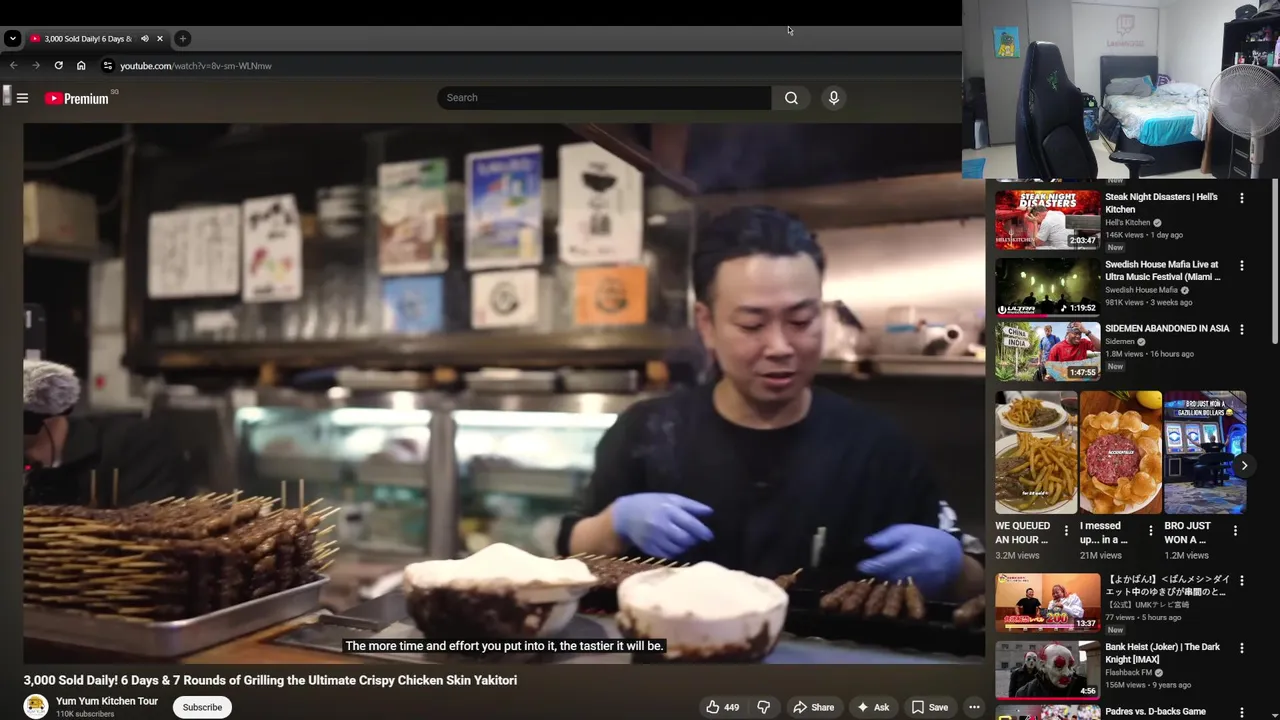Ask about this video
This screenshot has width=1280, height=720.
pyautogui.click(x=872, y=707)
